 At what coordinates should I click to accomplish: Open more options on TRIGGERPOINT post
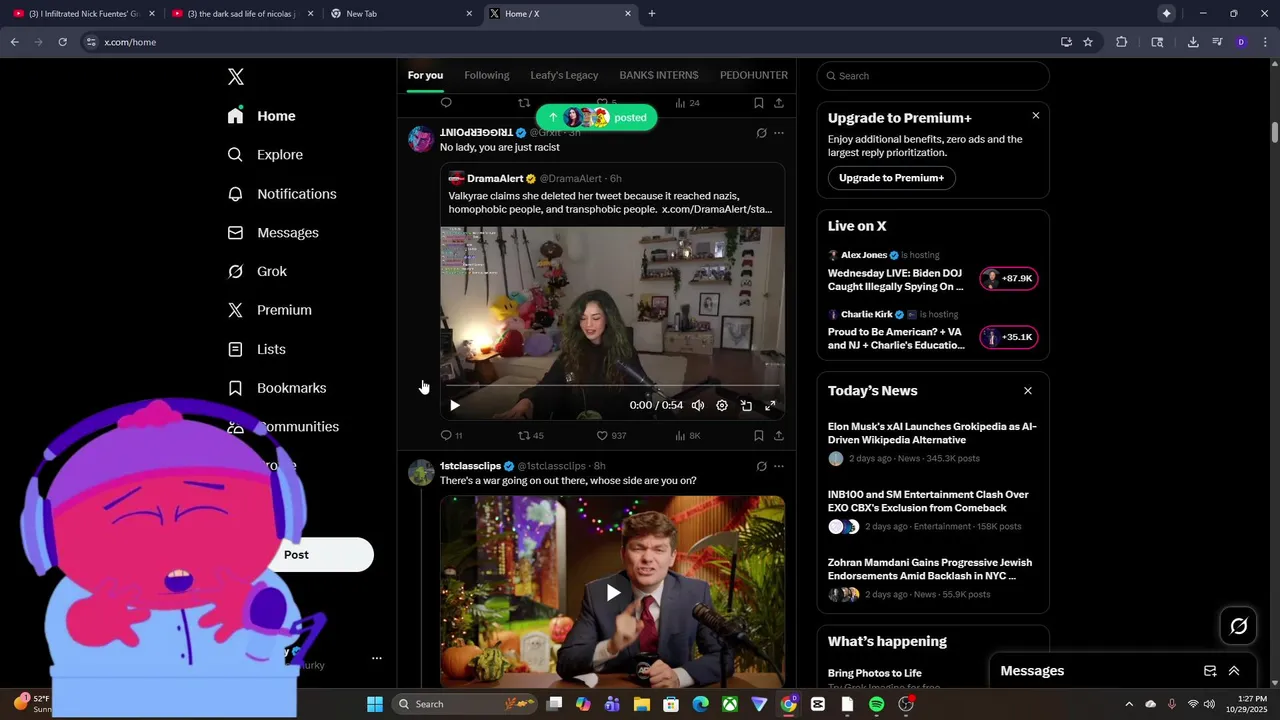[x=779, y=133]
